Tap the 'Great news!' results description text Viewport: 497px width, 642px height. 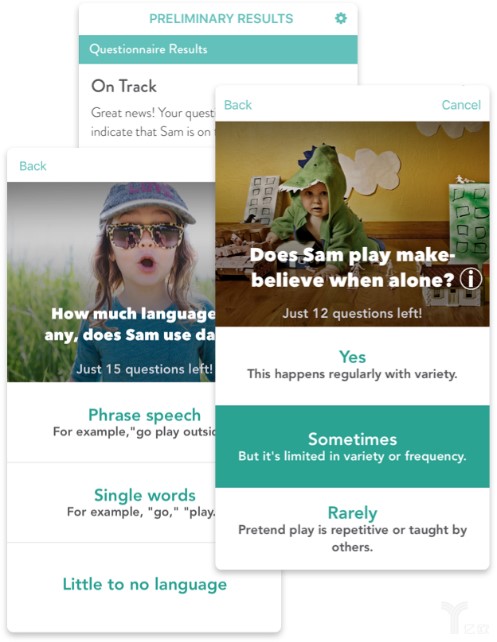tap(152, 122)
